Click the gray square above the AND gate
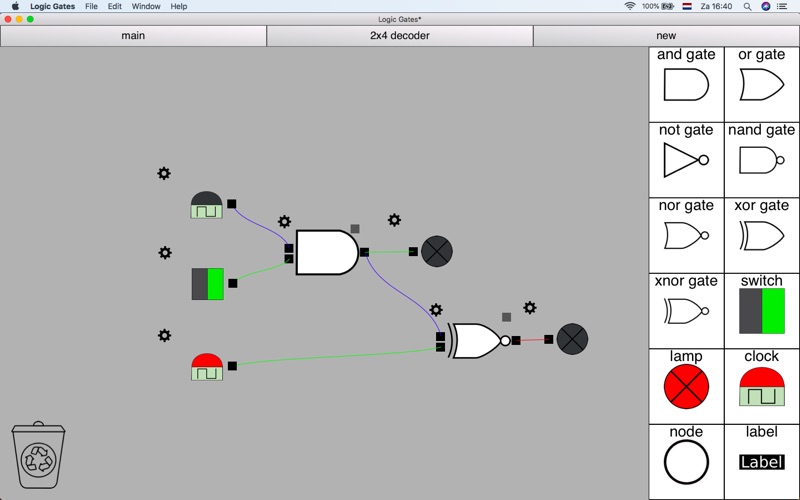The width and height of the screenshot is (800, 500). point(355,229)
